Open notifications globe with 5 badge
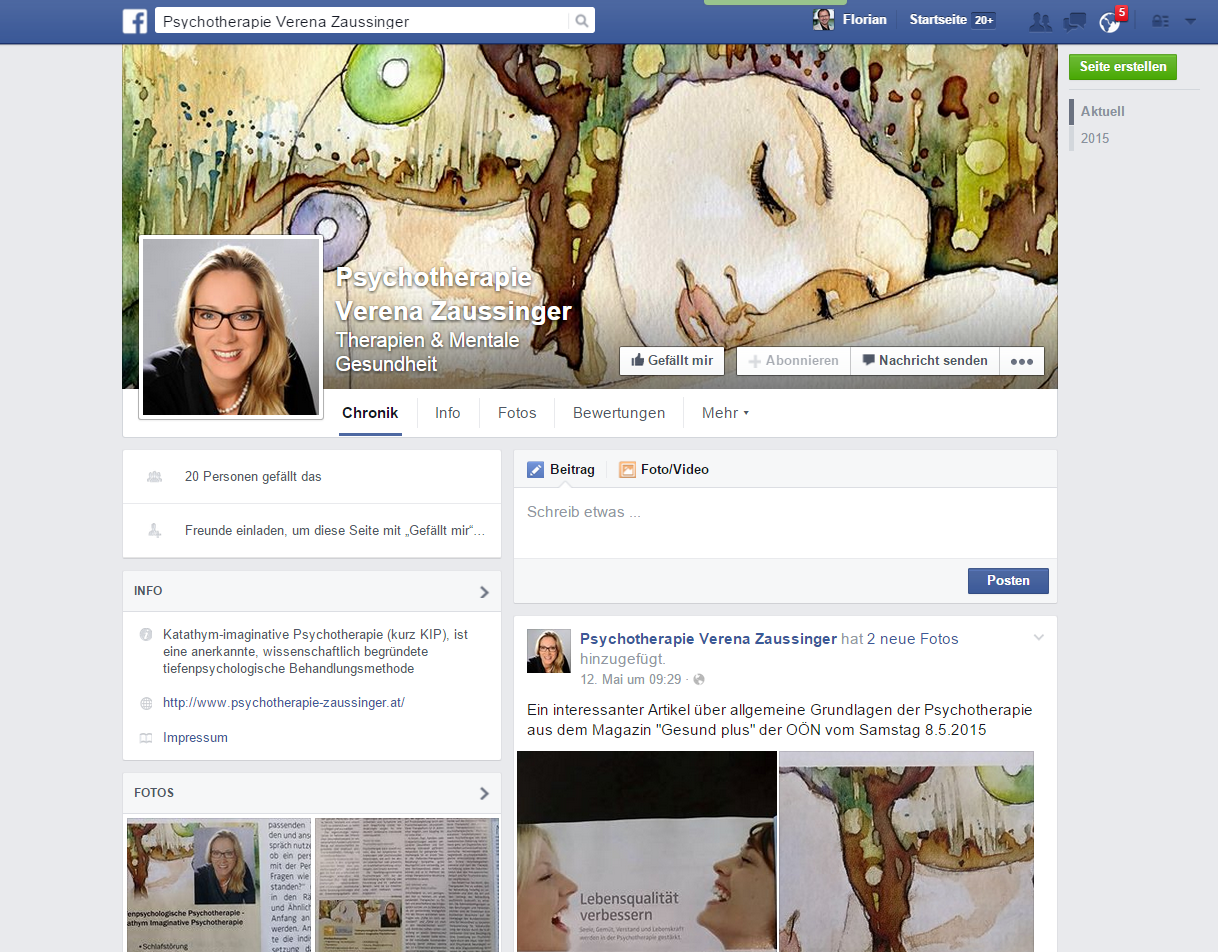The image size is (1218, 952). coord(1110,21)
